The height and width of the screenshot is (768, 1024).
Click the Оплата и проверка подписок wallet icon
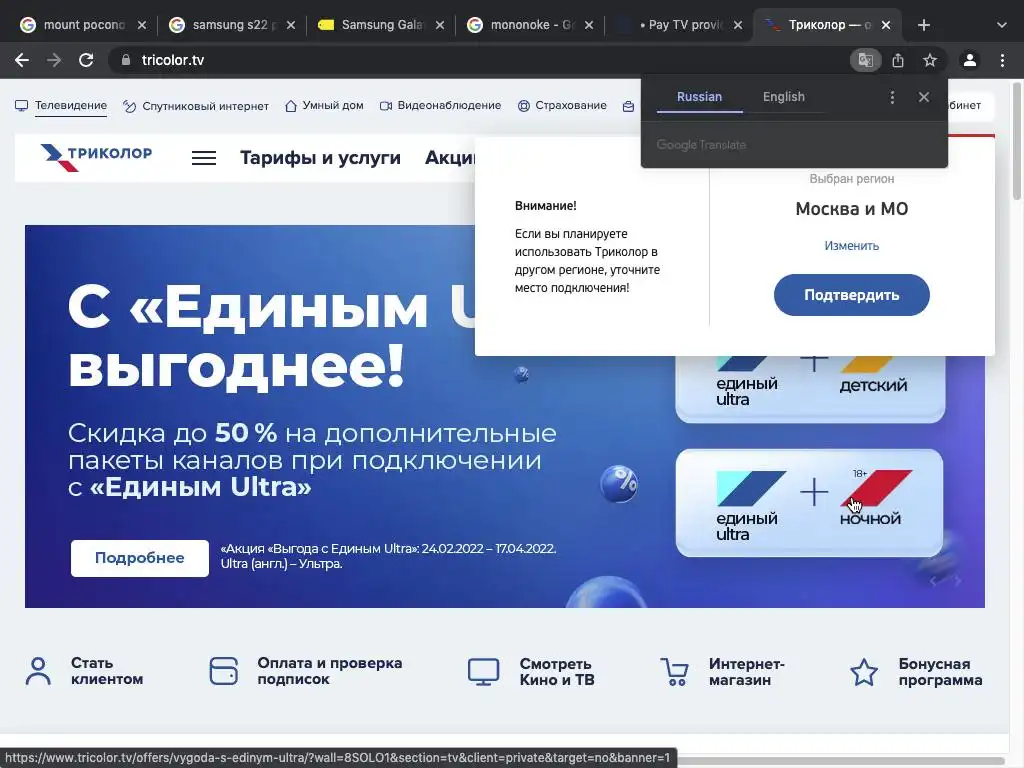tap(223, 671)
